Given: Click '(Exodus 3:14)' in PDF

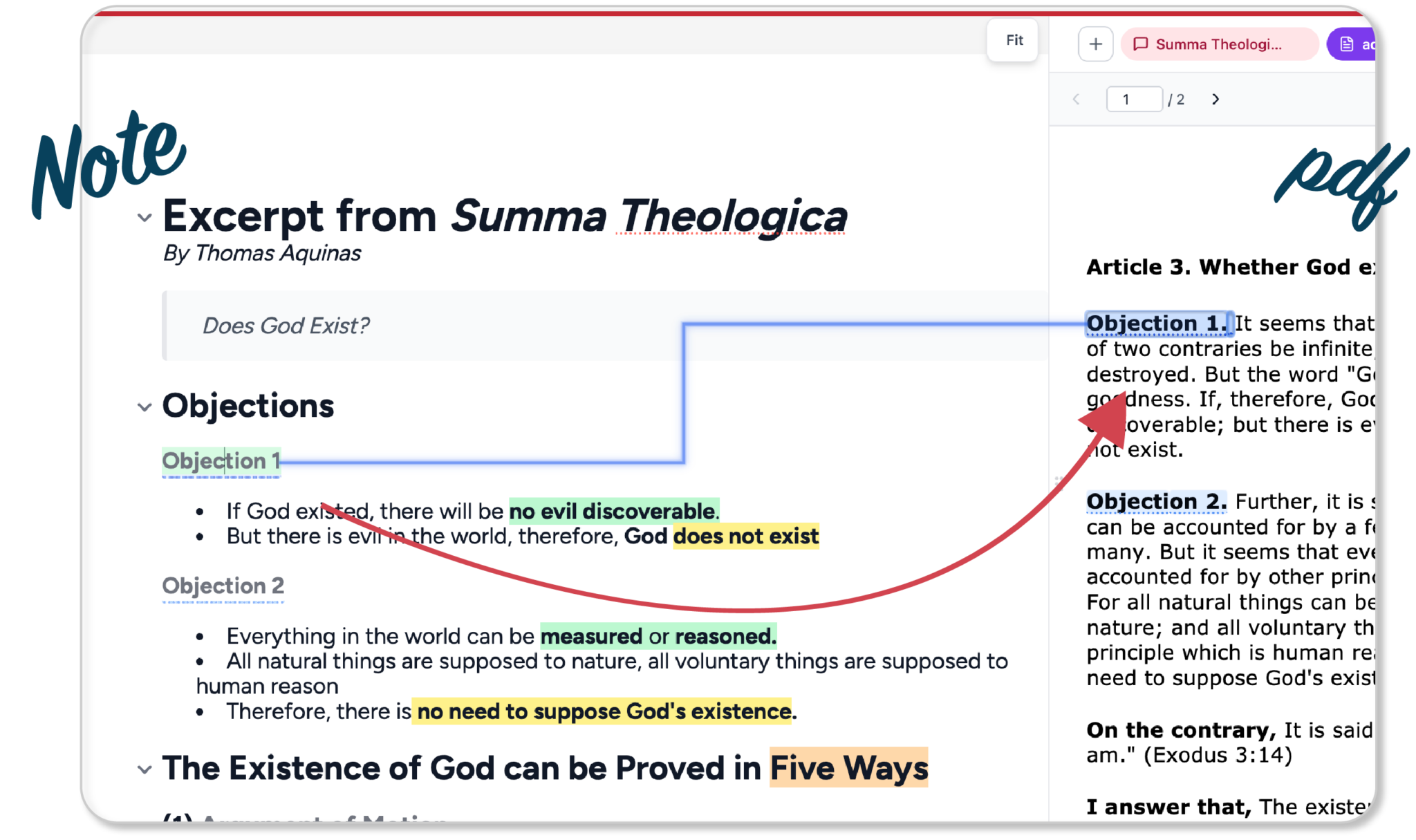Looking at the screenshot, I should coord(1218,756).
